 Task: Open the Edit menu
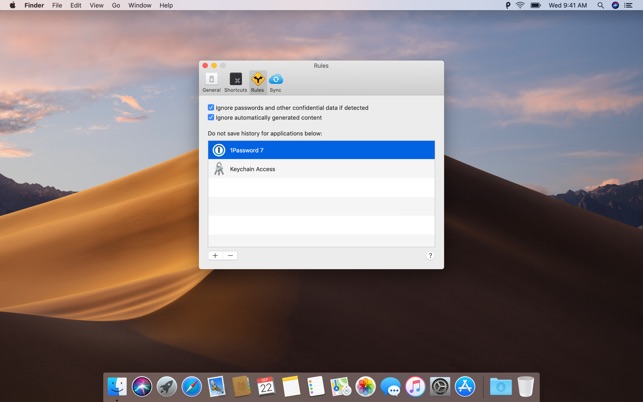tap(75, 5)
